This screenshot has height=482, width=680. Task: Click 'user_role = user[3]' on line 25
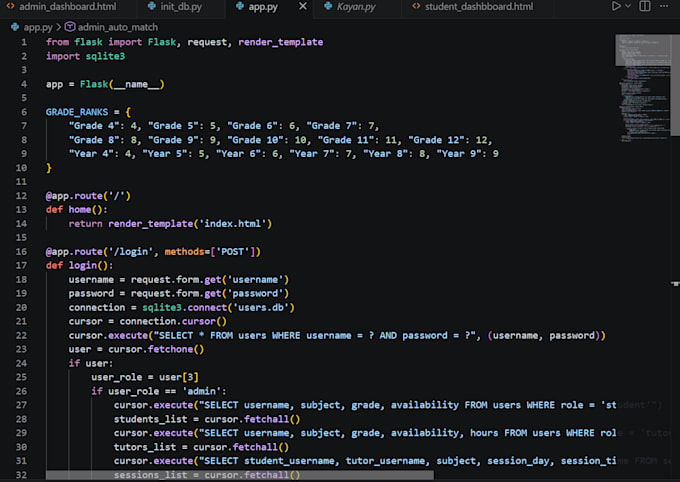pos(145,377)
